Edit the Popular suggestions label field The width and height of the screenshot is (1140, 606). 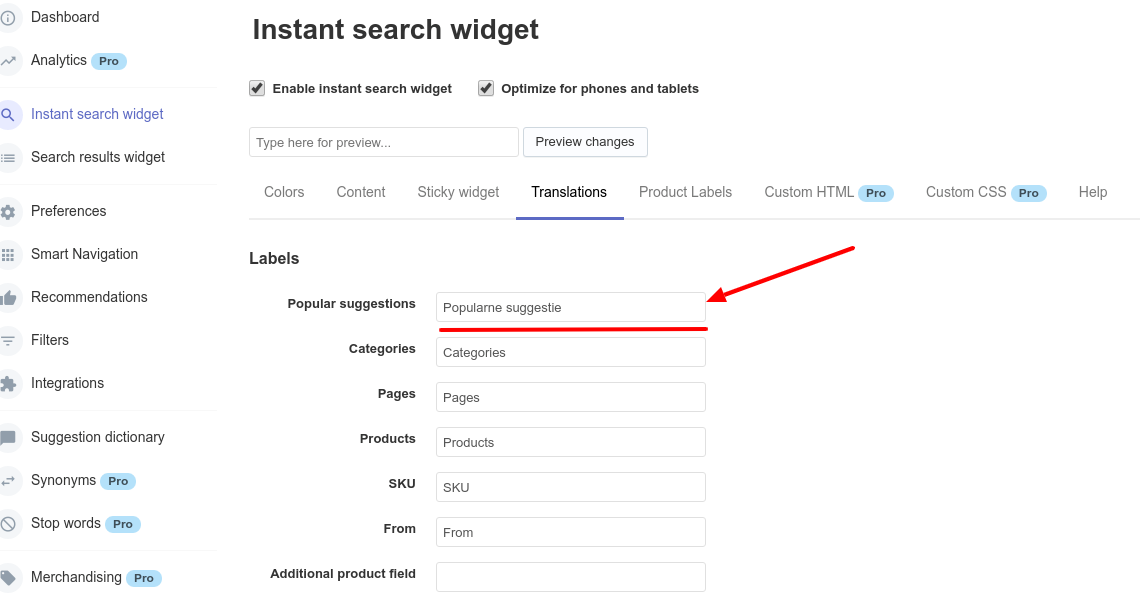click(570, 307)
